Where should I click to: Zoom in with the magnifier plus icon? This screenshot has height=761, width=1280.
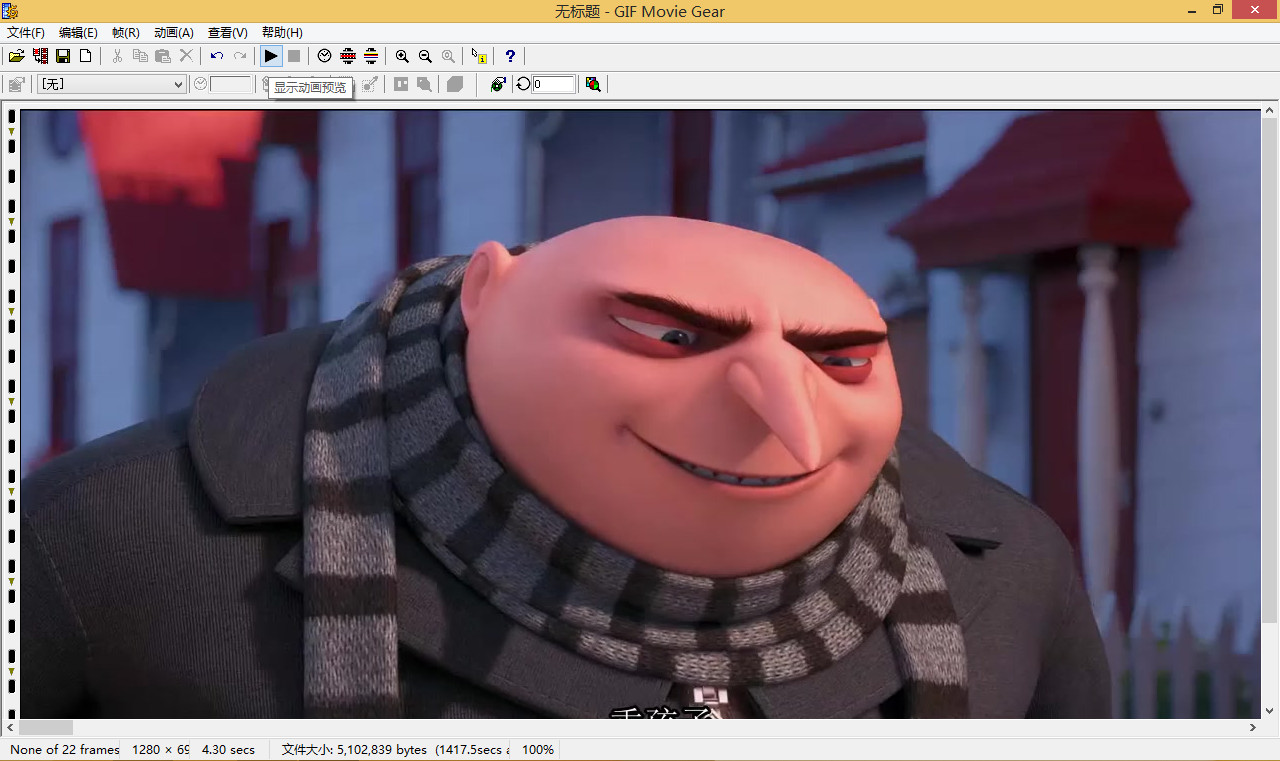pos(402,56)
